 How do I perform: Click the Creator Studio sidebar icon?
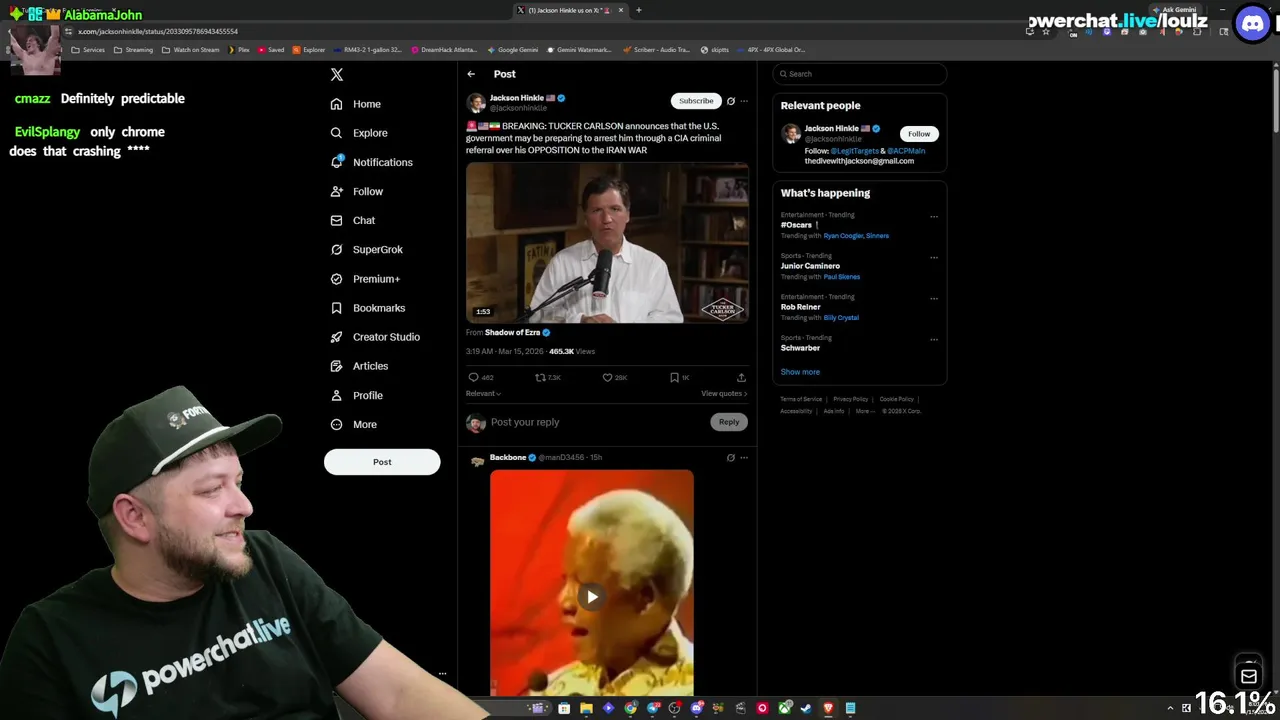(x=336, y=337)
